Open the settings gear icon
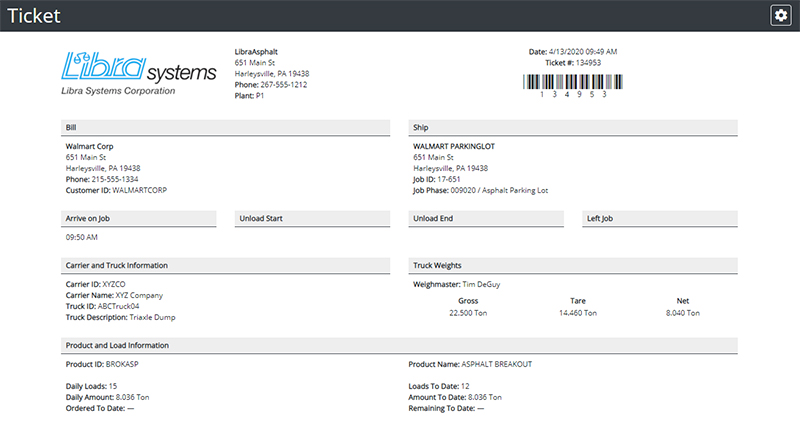The image size is (800, 423). point(781,15)
